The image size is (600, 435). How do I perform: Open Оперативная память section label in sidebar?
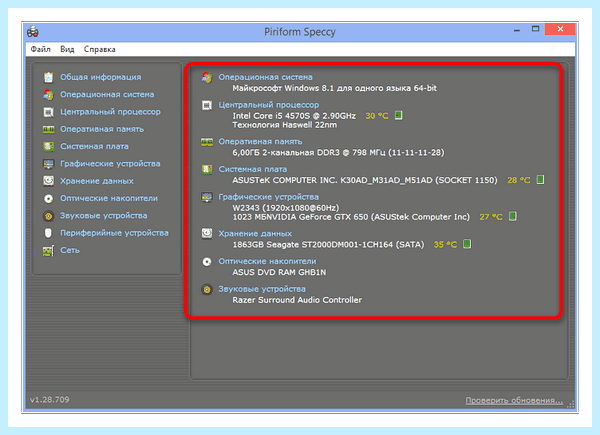click(x=102, y=129)
